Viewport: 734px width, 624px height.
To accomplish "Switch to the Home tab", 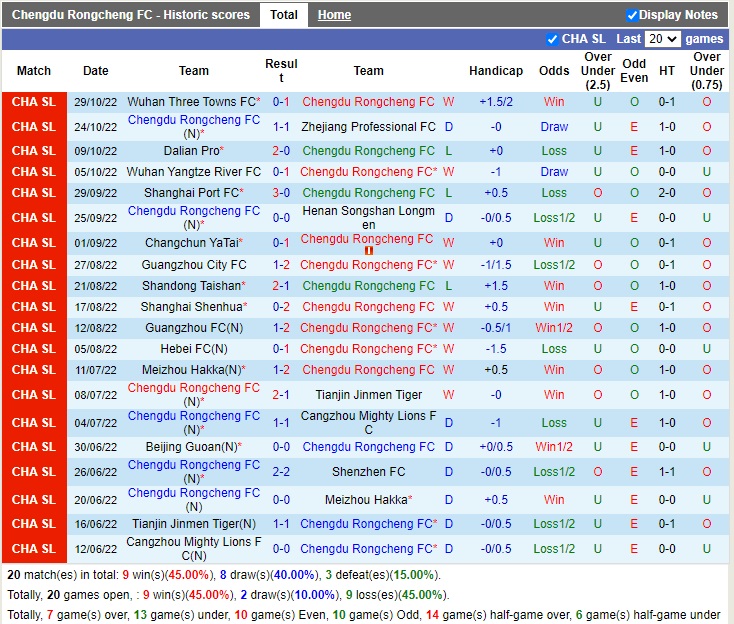I will [334, 15].
